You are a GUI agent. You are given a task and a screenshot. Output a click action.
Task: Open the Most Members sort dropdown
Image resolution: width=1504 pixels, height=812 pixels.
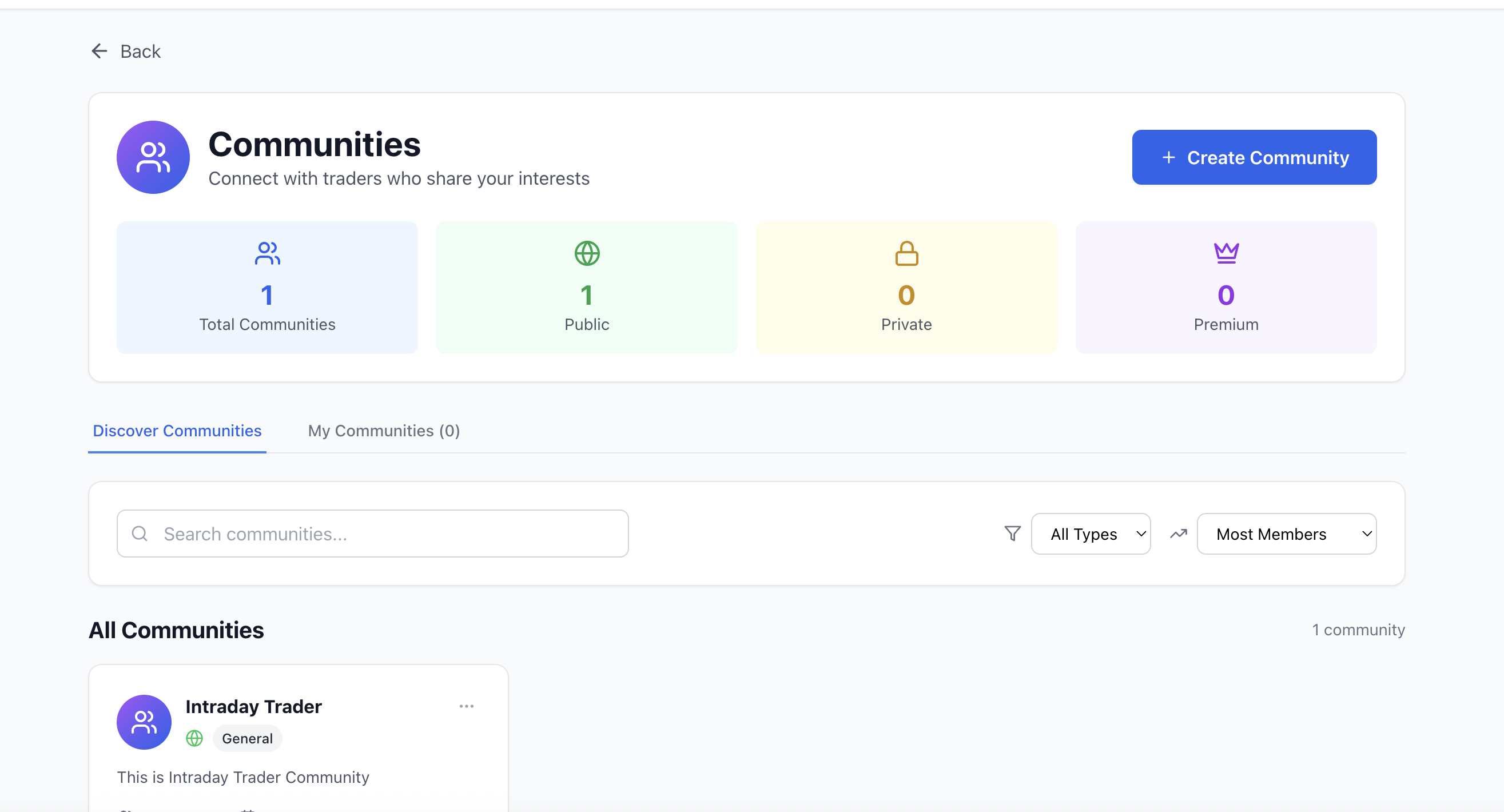tap(1286, 534)
